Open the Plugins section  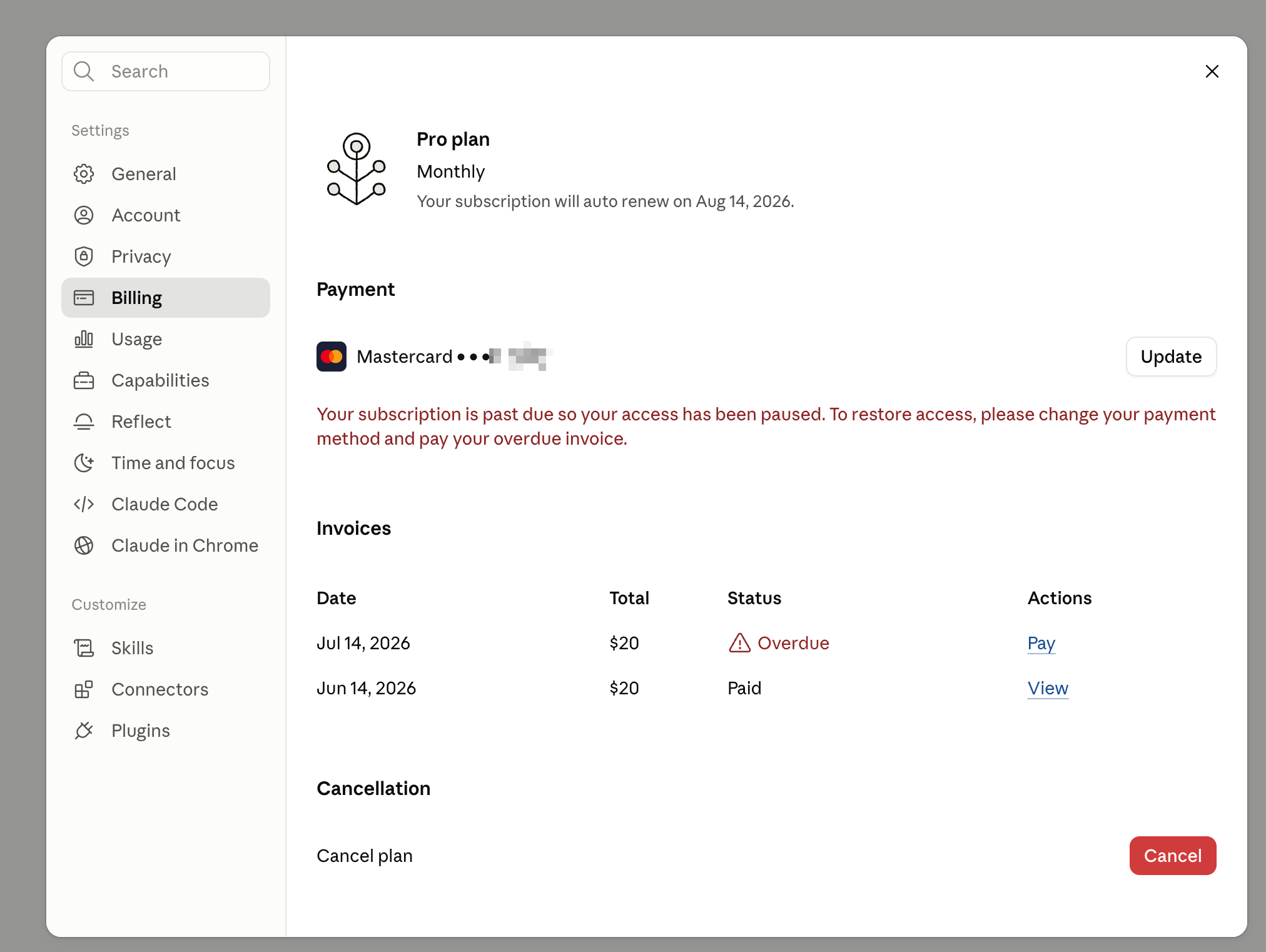click(166, 731)
